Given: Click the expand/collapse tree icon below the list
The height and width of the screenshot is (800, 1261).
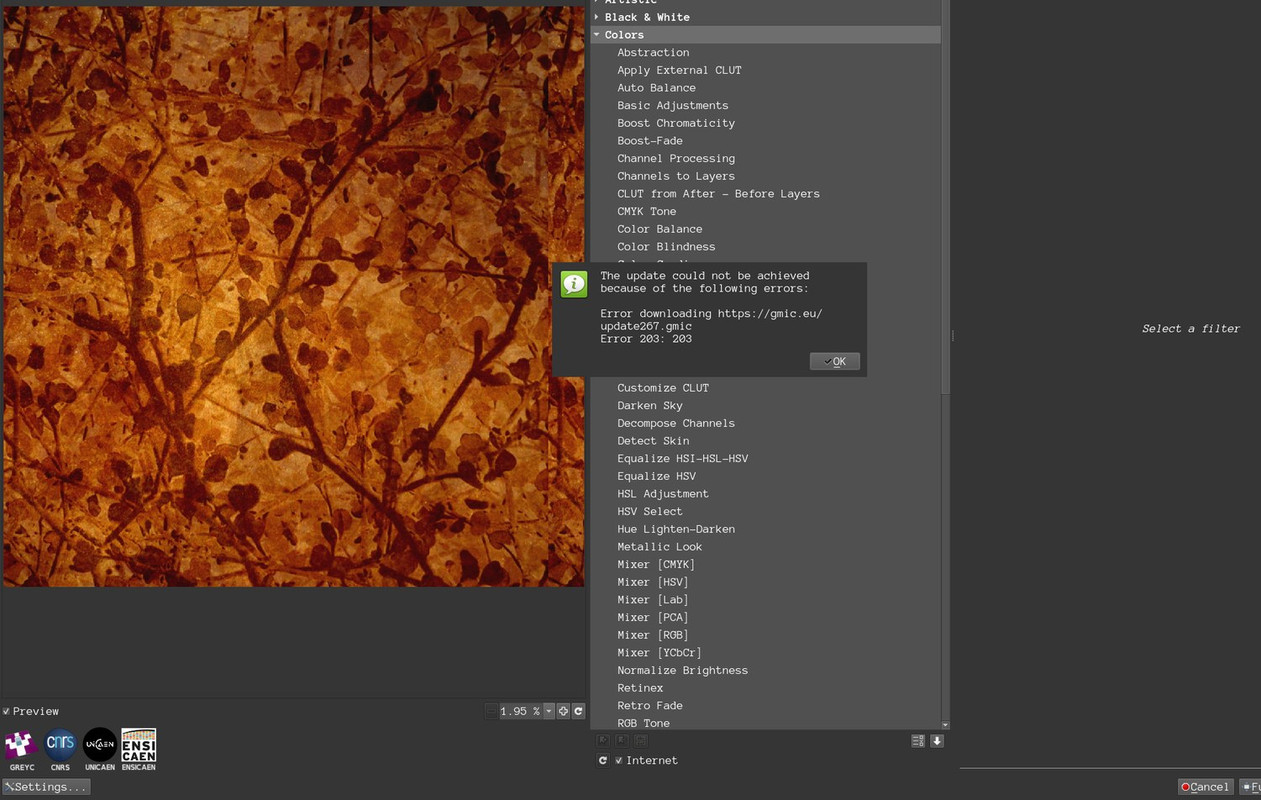Looking at the screenshot, I should pos(918,741).
